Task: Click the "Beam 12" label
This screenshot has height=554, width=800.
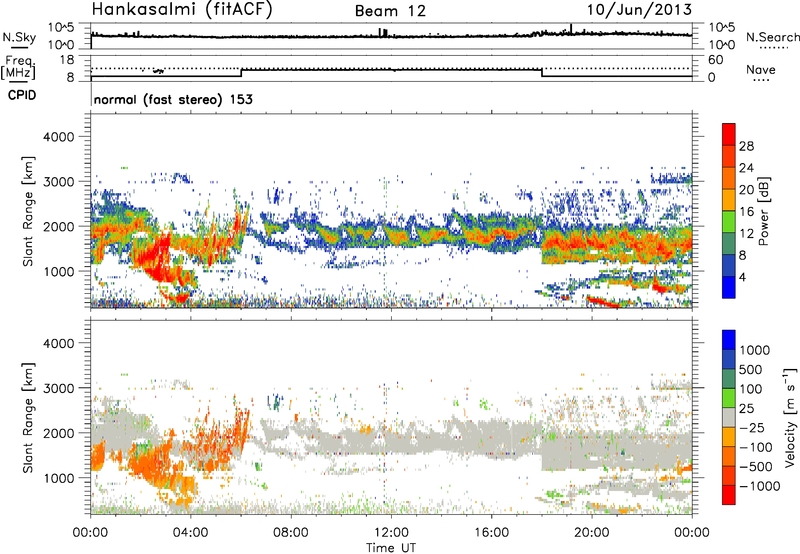Action: point(390,11)
